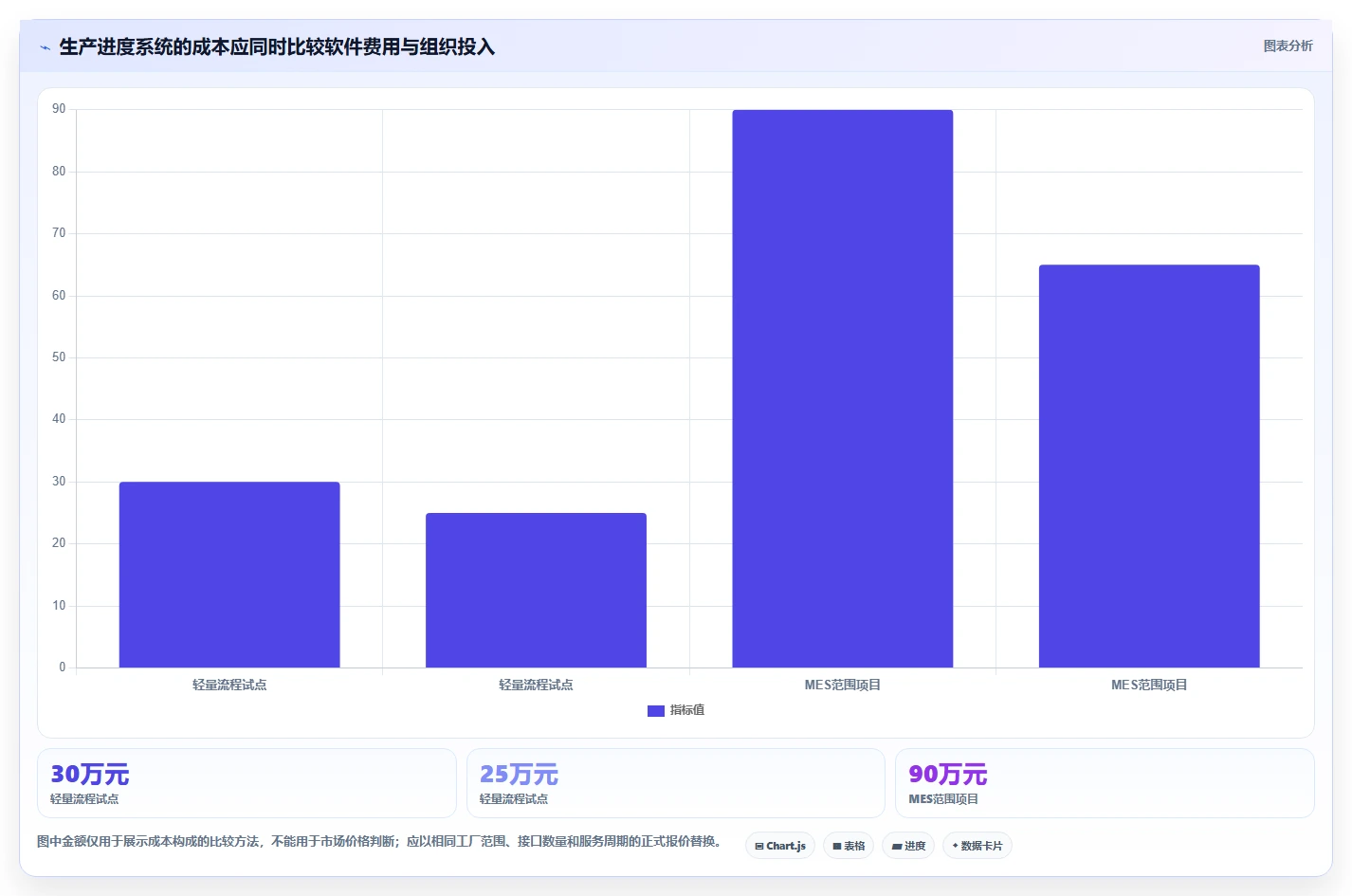This screenshot has width=1352, height=896.
Task: Click the chart bar with value 30
Action: [x=229, y=575]
